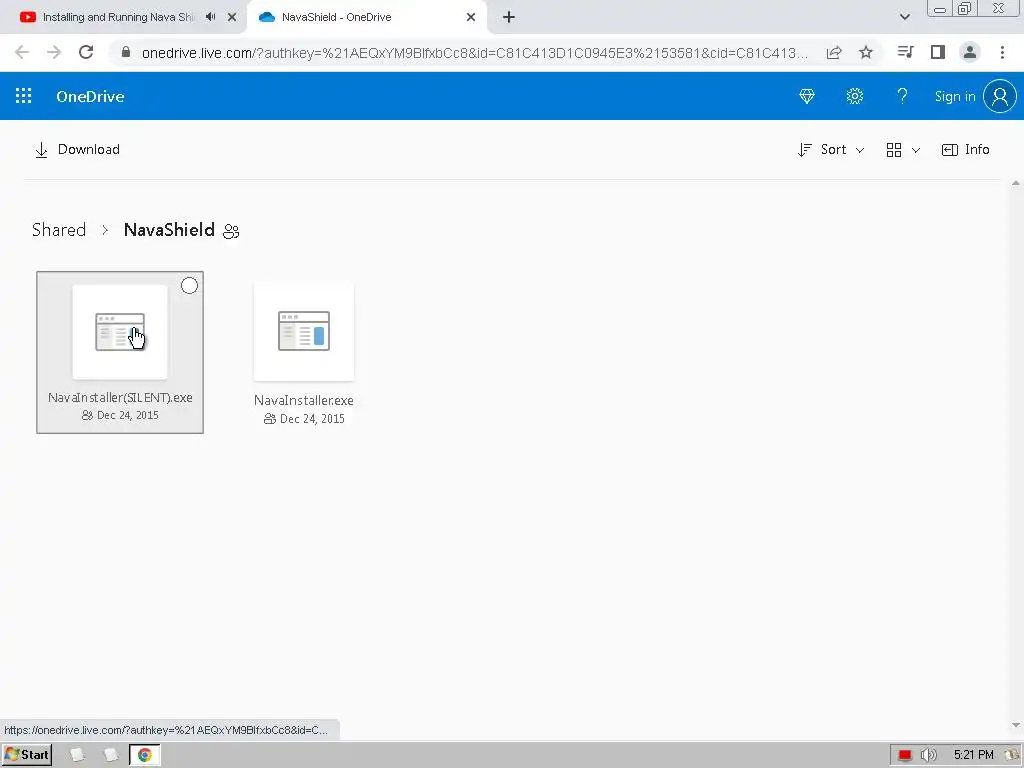Click the taskbar clock 5:21 PM
This screenshot has width=1024, height=768.
(973, 755)
